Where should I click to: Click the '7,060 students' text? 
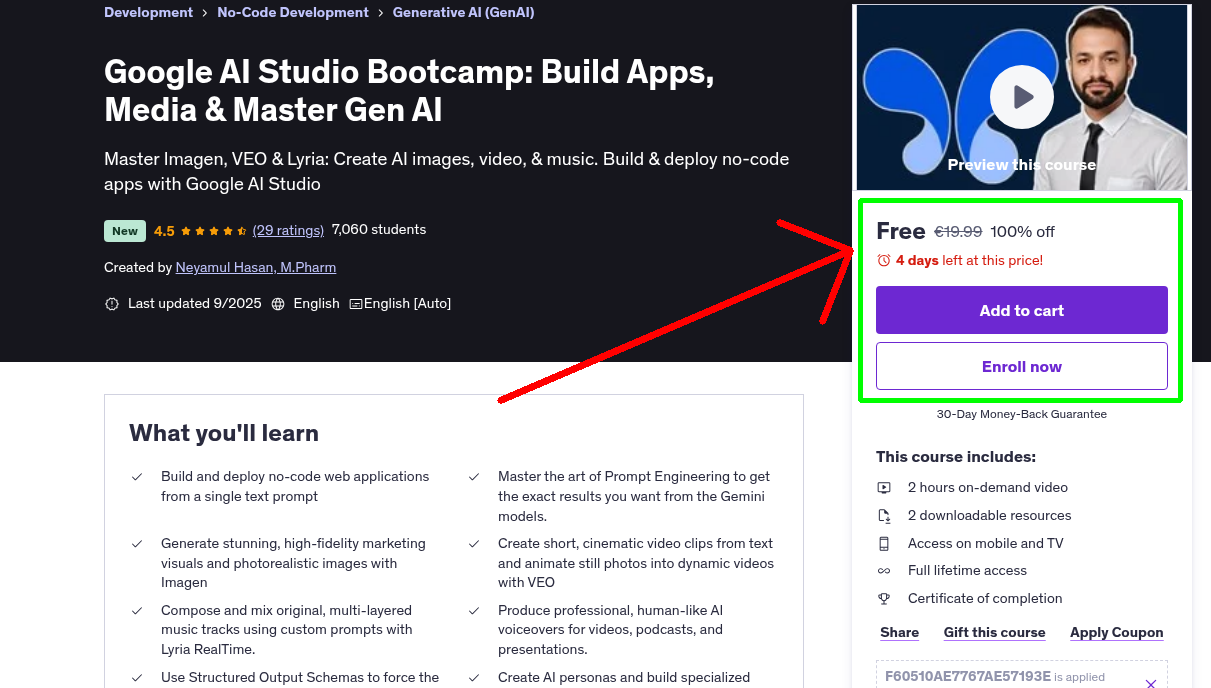[x=379, y=230]
